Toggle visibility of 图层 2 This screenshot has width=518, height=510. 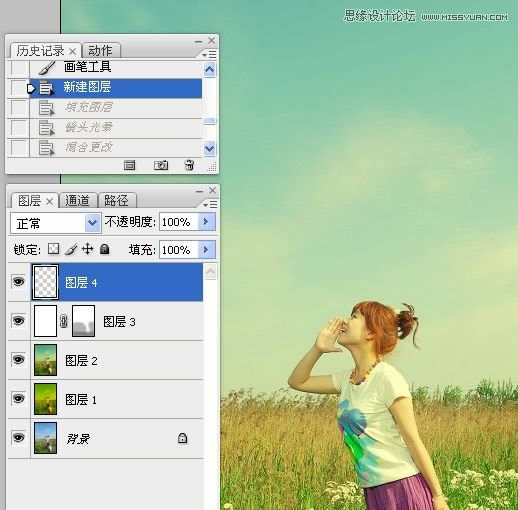coord(18,359)
